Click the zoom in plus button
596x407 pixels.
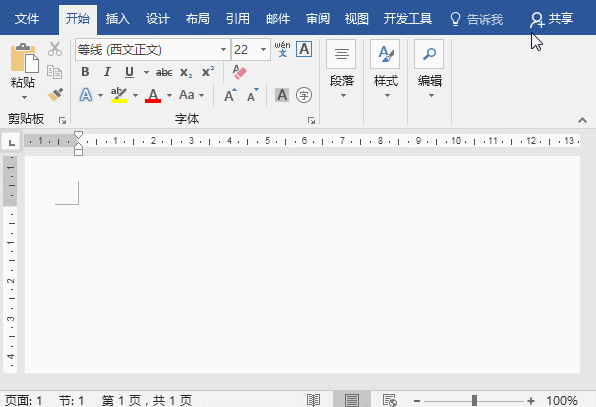click(531, 401)
